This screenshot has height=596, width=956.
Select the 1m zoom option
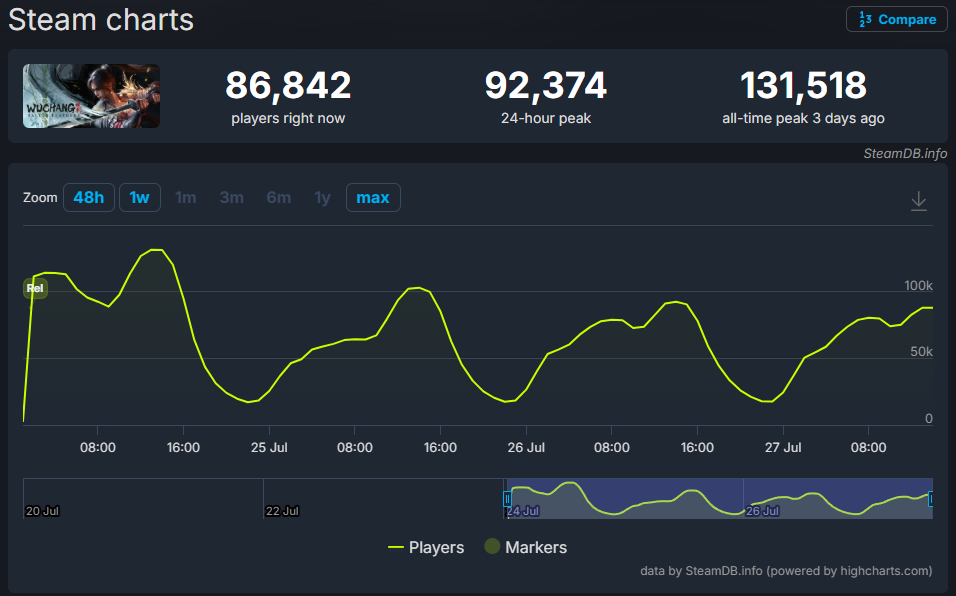click(x=185, y=197)
